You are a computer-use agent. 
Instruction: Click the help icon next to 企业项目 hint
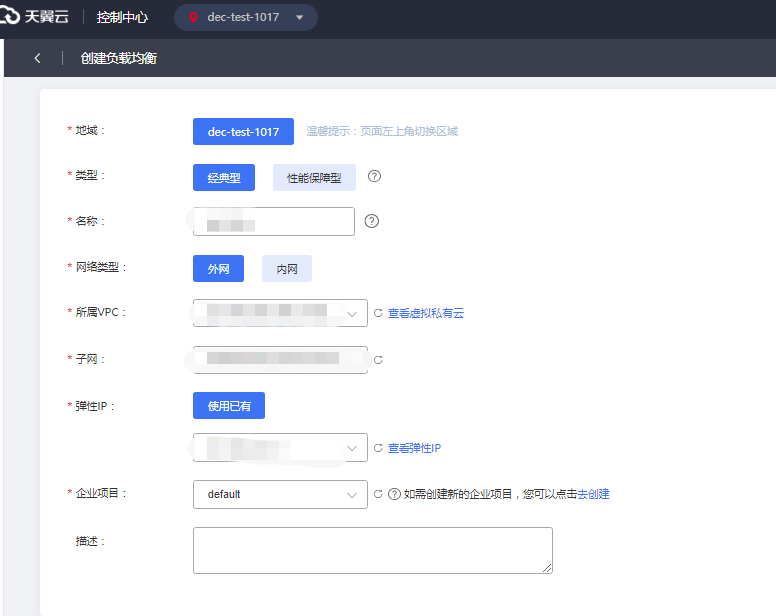tap(394, 494)
